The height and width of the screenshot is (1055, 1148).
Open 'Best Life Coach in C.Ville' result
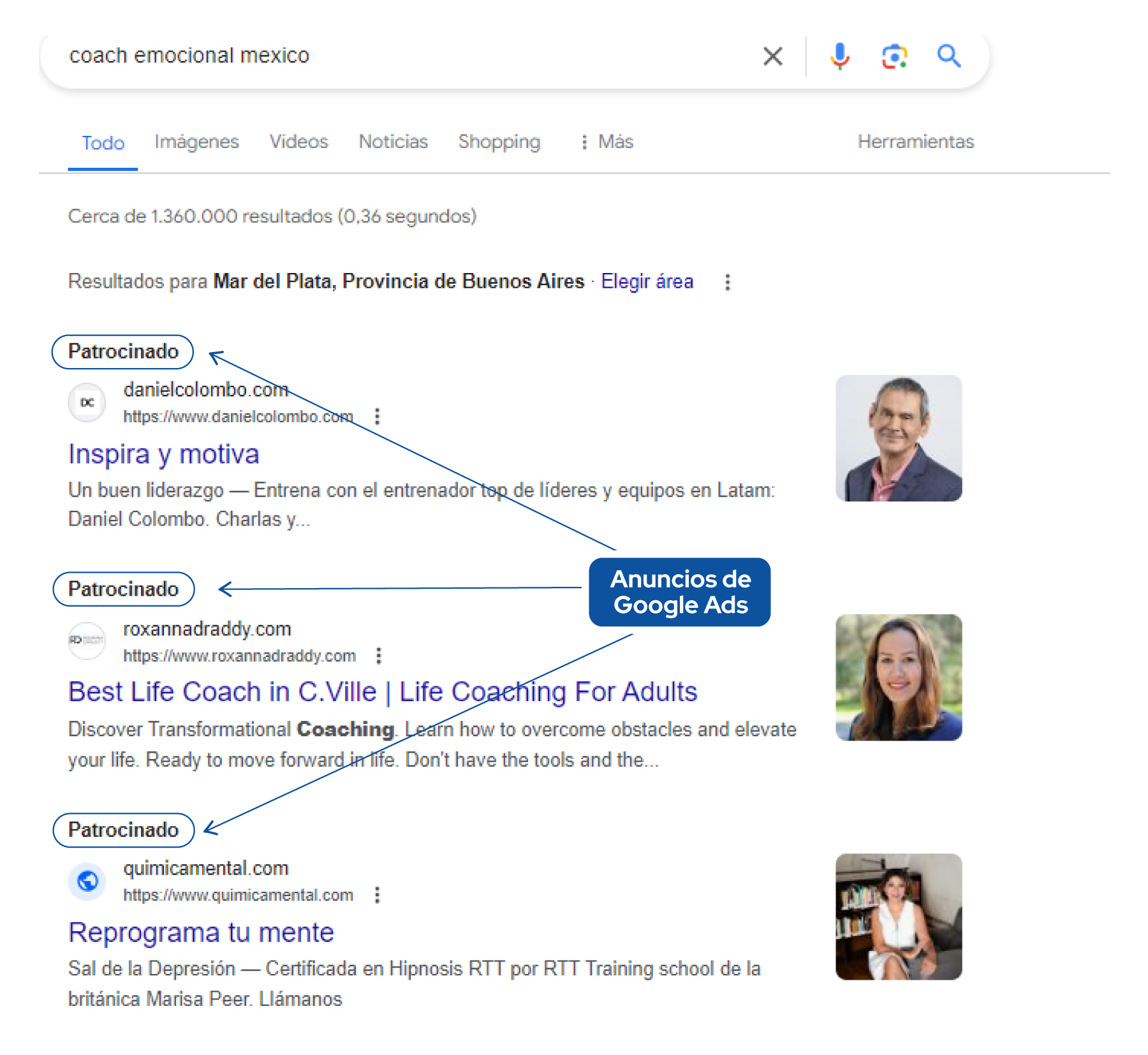(383, 692)
